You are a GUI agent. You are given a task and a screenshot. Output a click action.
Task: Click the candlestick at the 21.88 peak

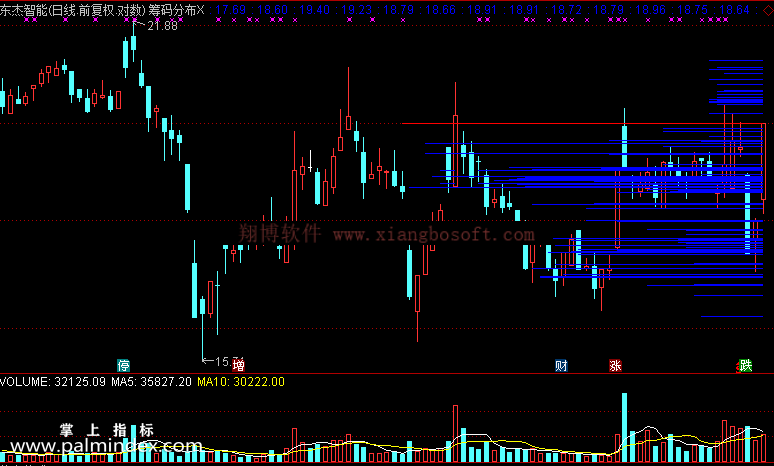[133, 42]
